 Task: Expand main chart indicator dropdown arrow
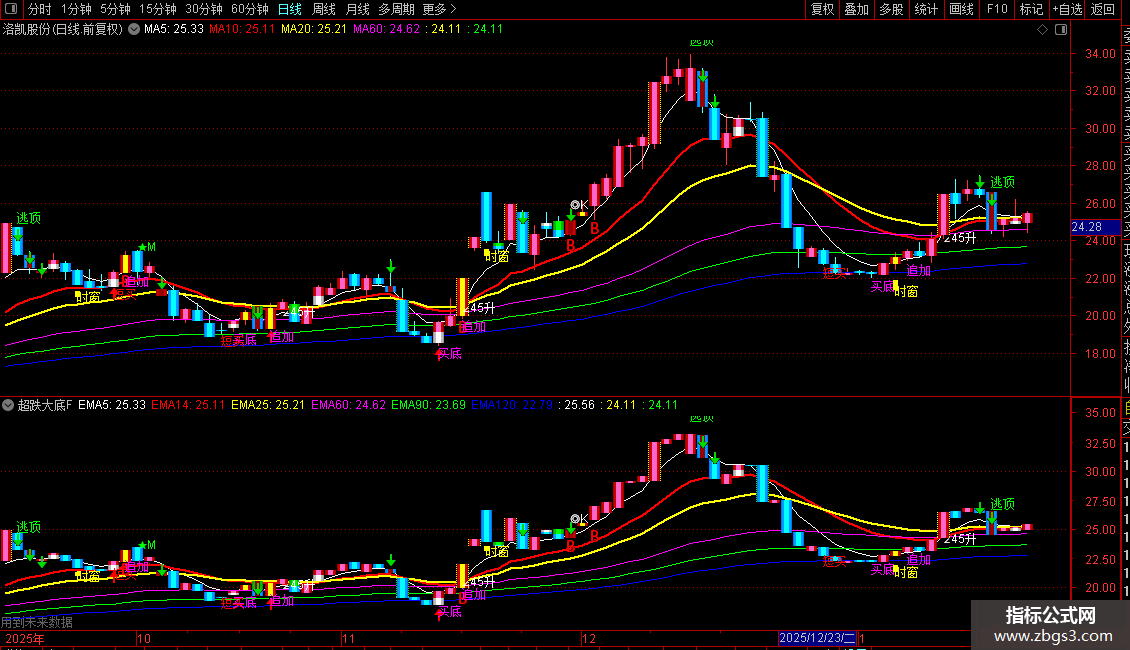134,30
